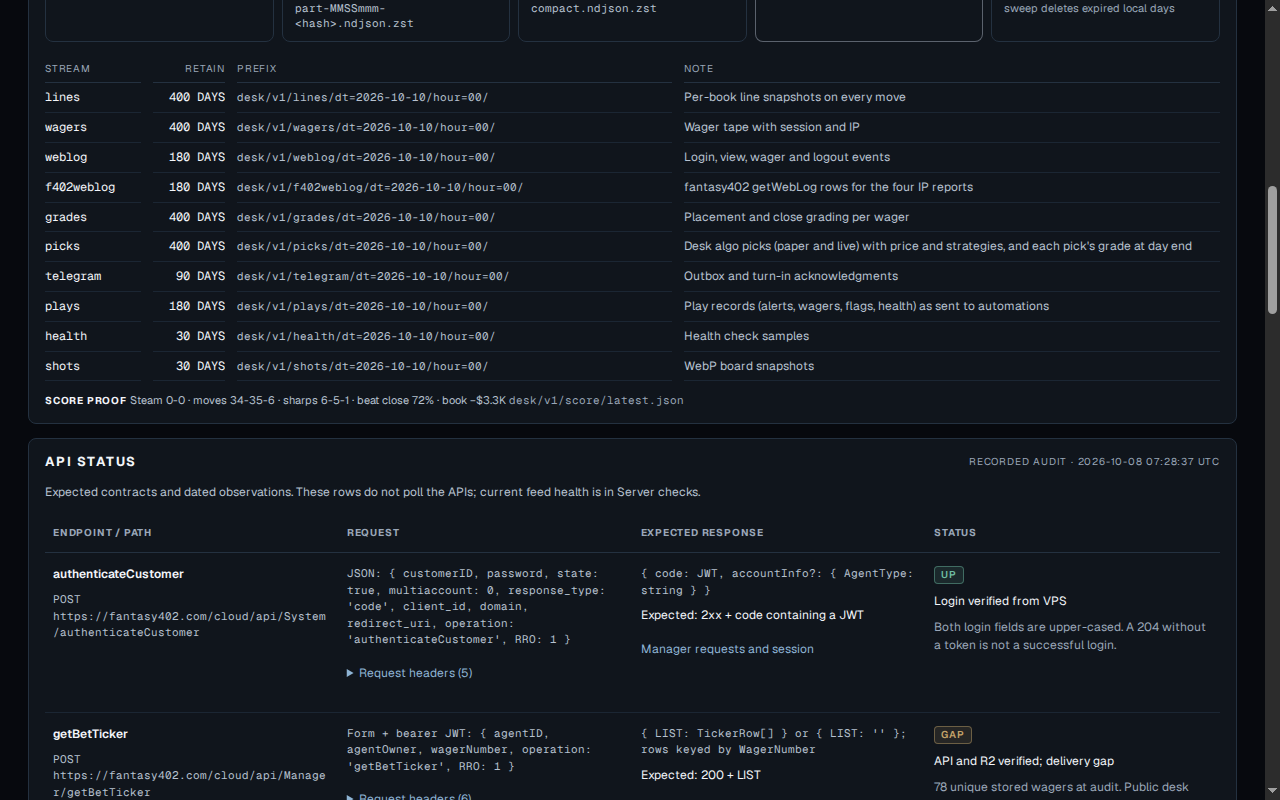Click the RETAIN column header

(x=205, y=69)
